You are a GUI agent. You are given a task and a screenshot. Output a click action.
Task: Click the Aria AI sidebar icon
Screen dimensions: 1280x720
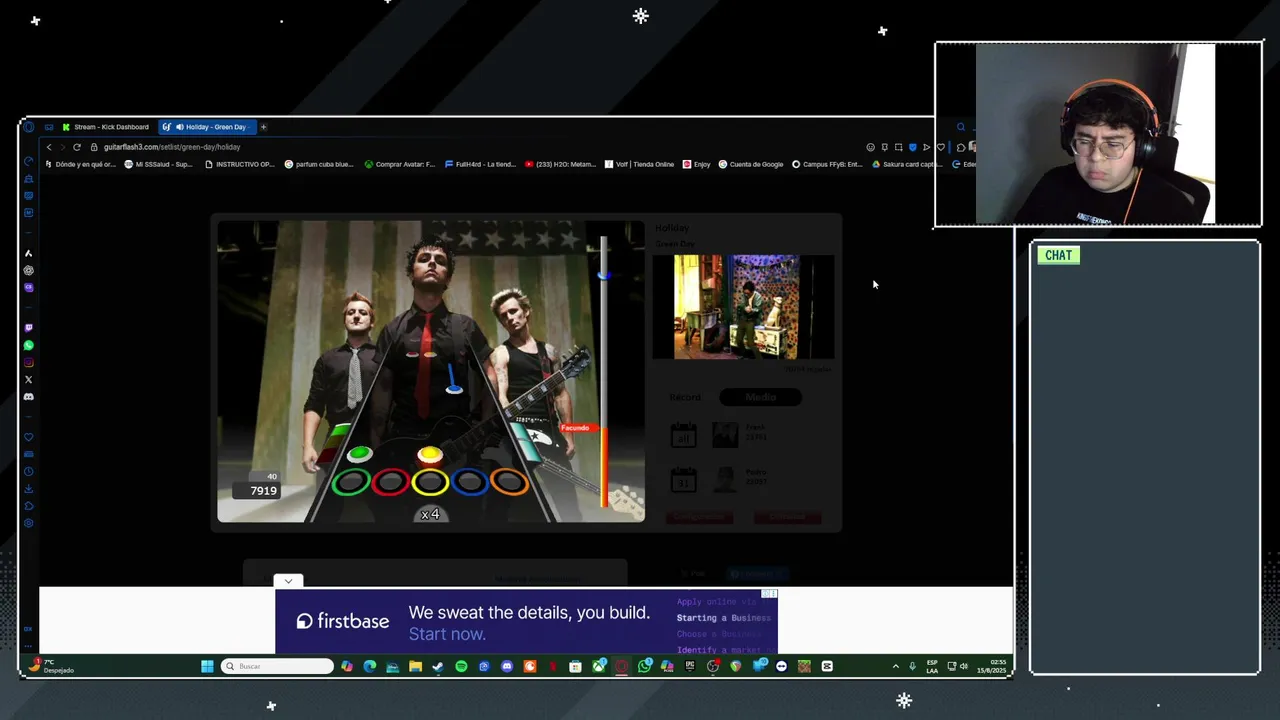click(x=28, y=253)
